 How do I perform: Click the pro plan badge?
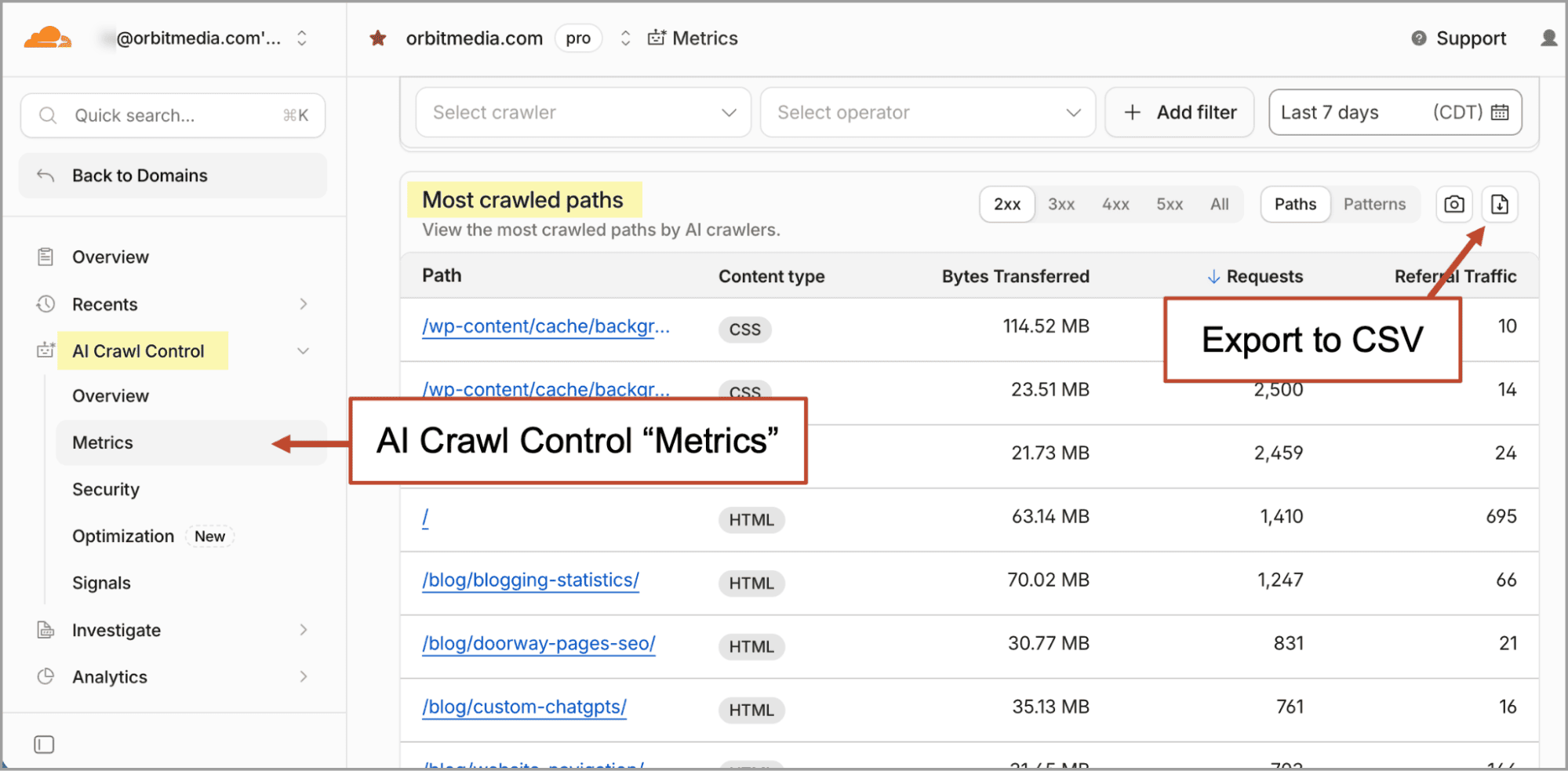pyautogui.click(x=578, y=38)
